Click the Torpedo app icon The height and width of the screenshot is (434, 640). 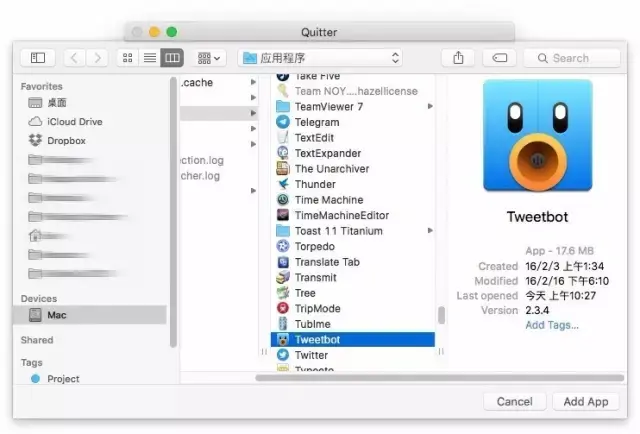[x=283, y=246]
